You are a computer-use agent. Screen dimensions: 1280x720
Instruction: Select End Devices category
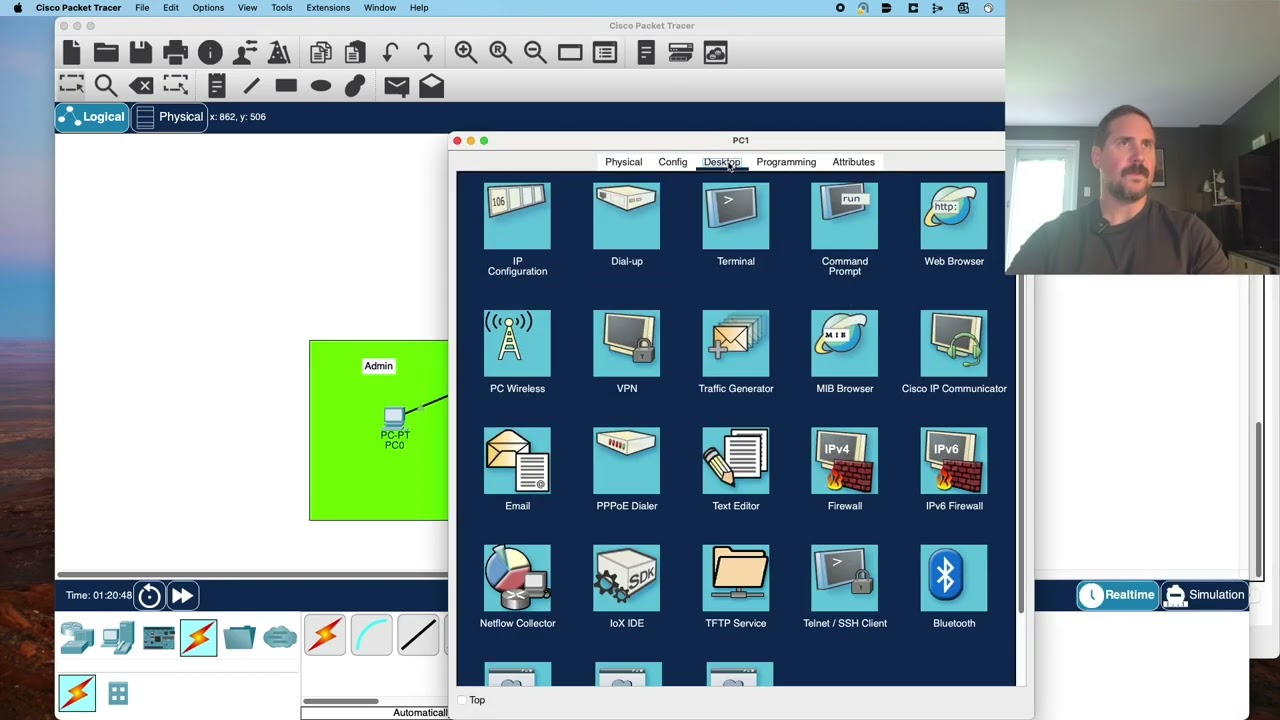click(x=118, y=637)
